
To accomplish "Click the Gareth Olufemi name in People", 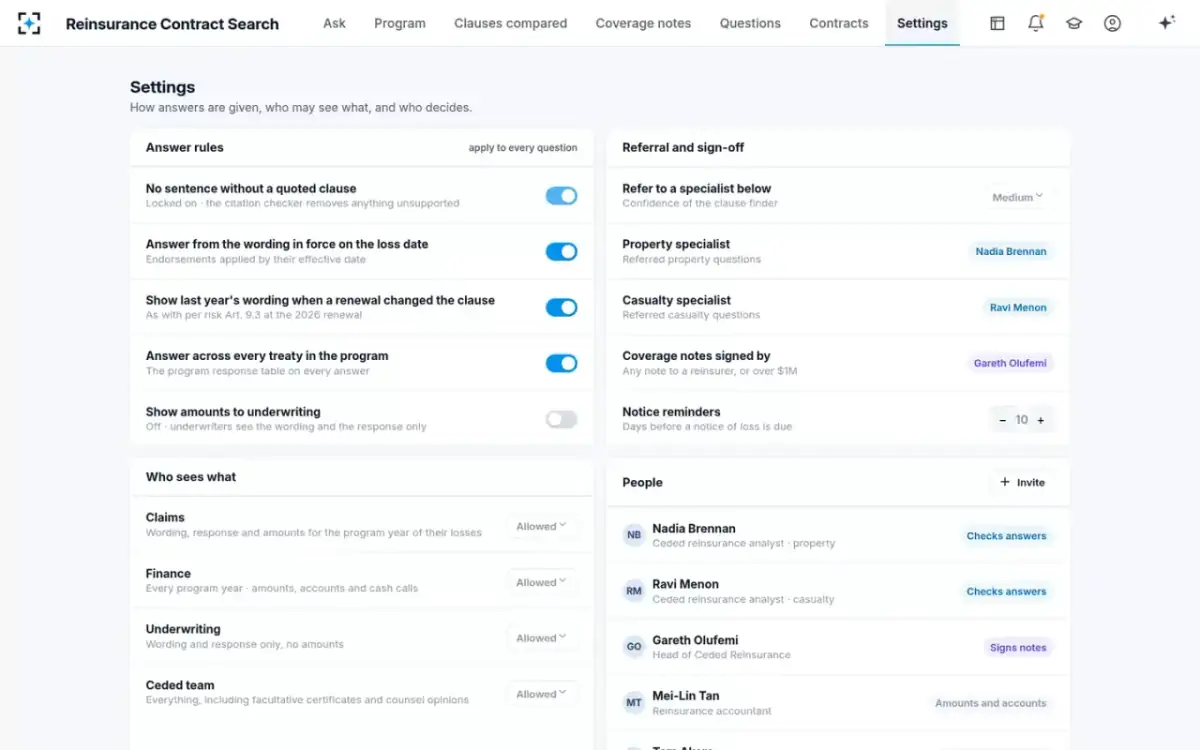I will (695, 640).
